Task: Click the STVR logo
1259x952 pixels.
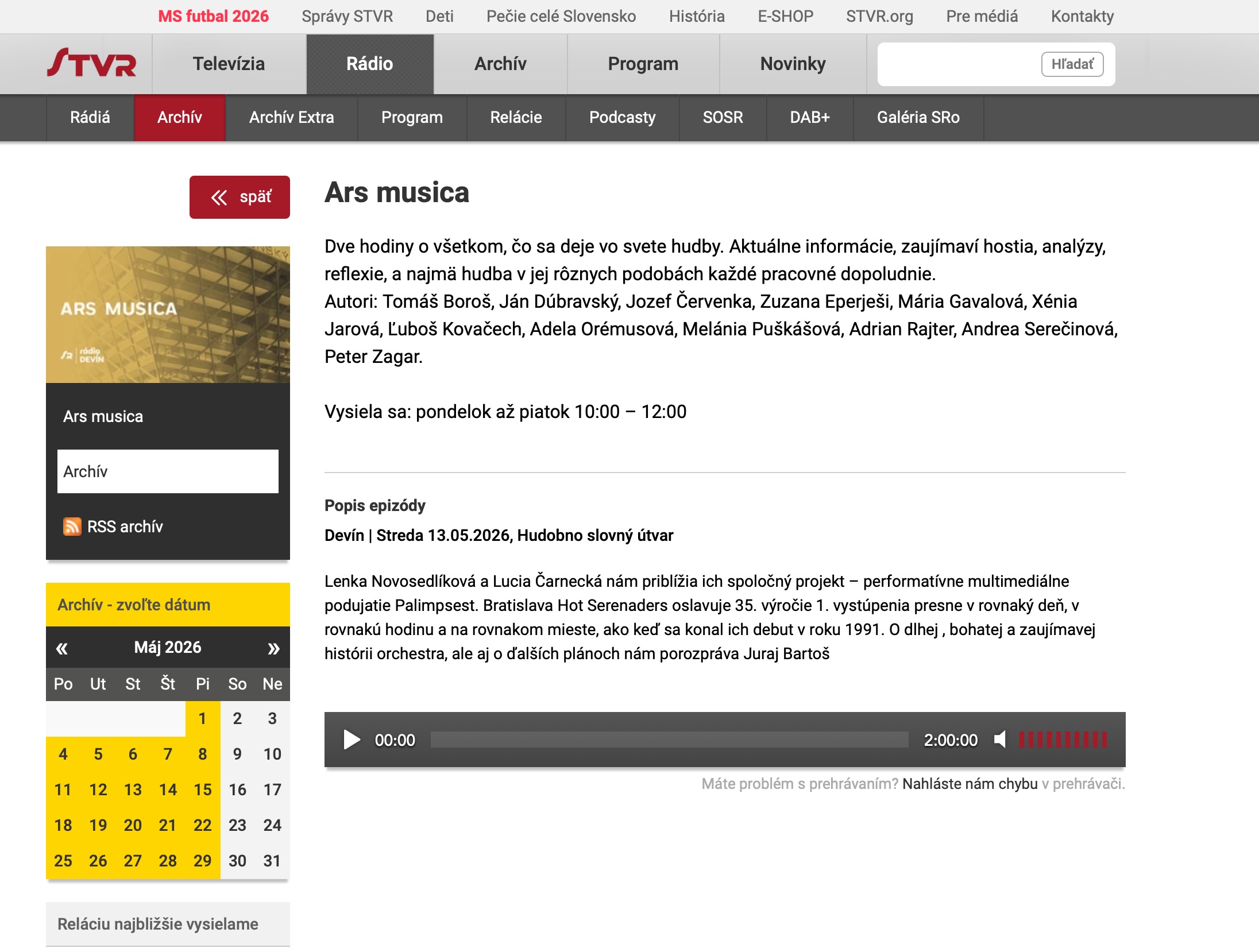Action: 92,63
